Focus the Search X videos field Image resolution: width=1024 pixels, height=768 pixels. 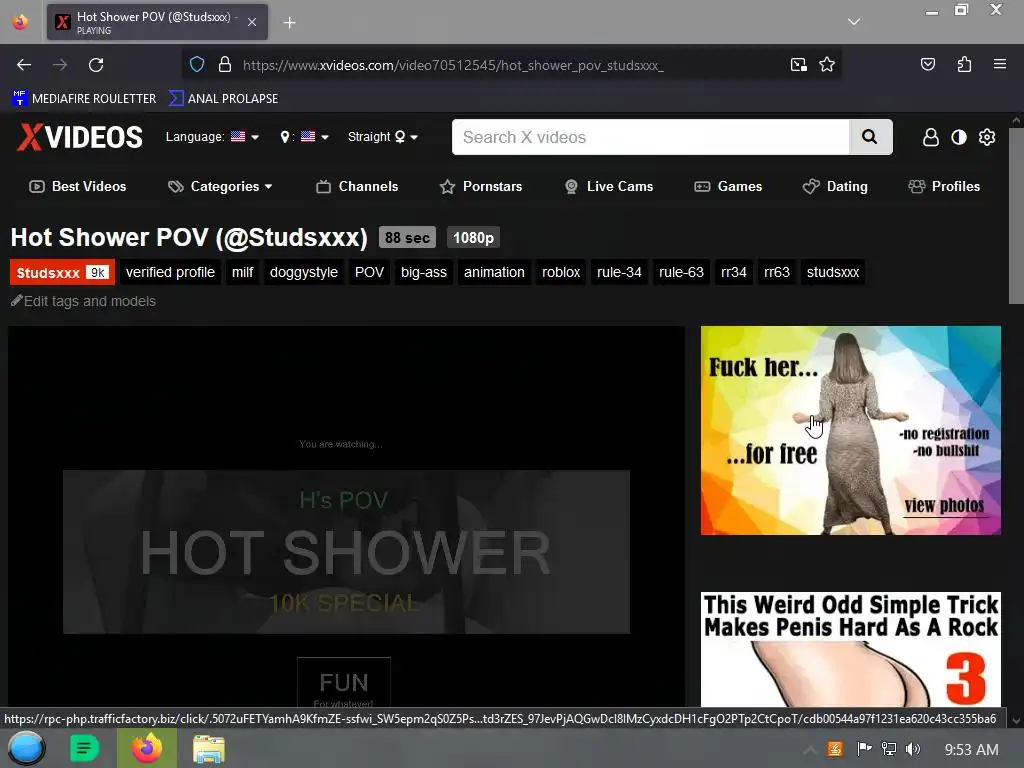tap(650, 137)
